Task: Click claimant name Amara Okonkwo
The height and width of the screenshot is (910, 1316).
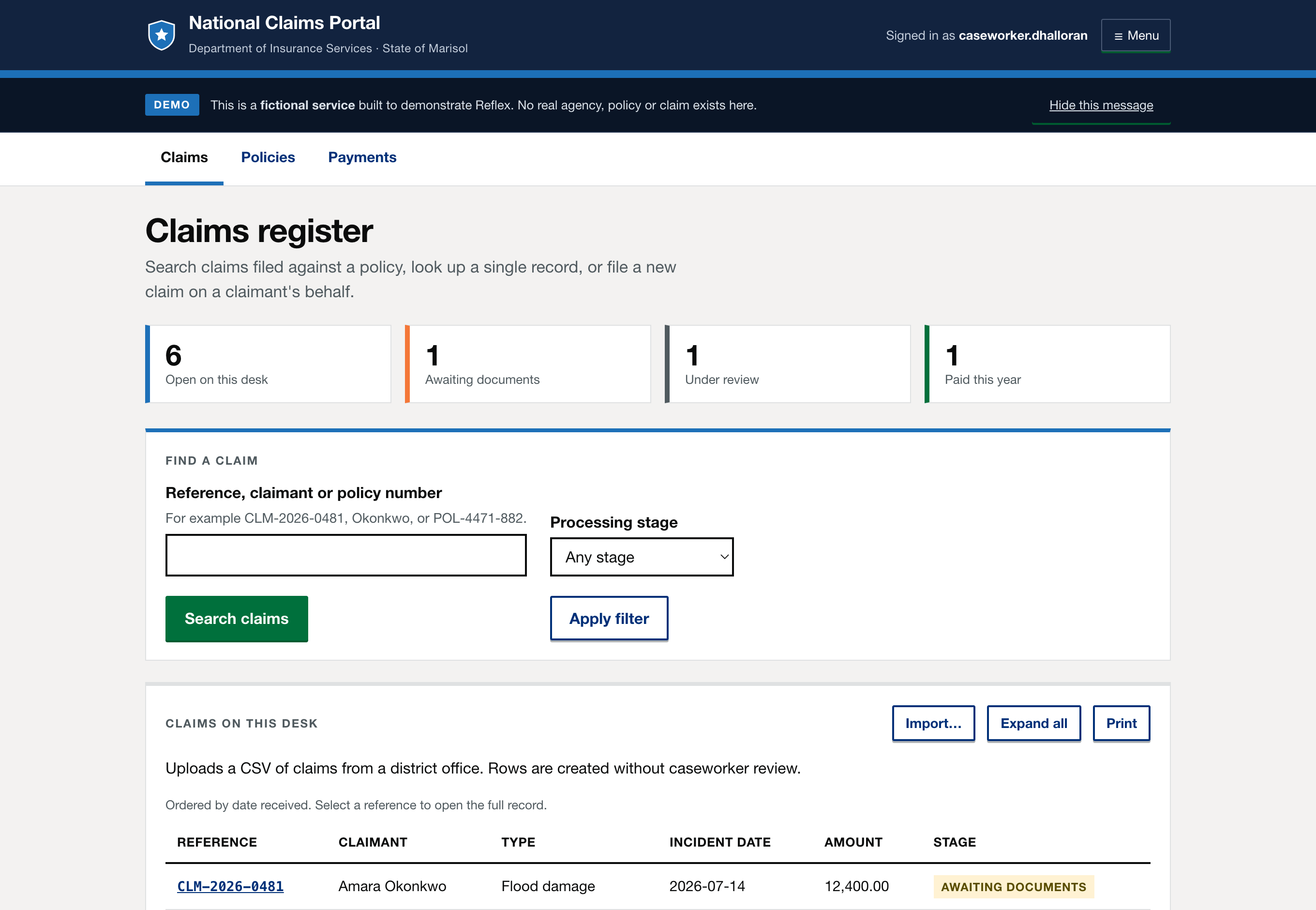Action: [x=392, y=886]
